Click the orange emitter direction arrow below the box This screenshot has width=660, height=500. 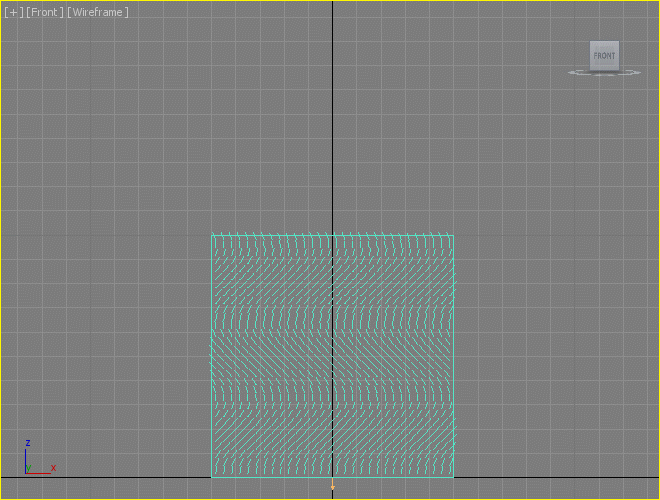(333, 484)
